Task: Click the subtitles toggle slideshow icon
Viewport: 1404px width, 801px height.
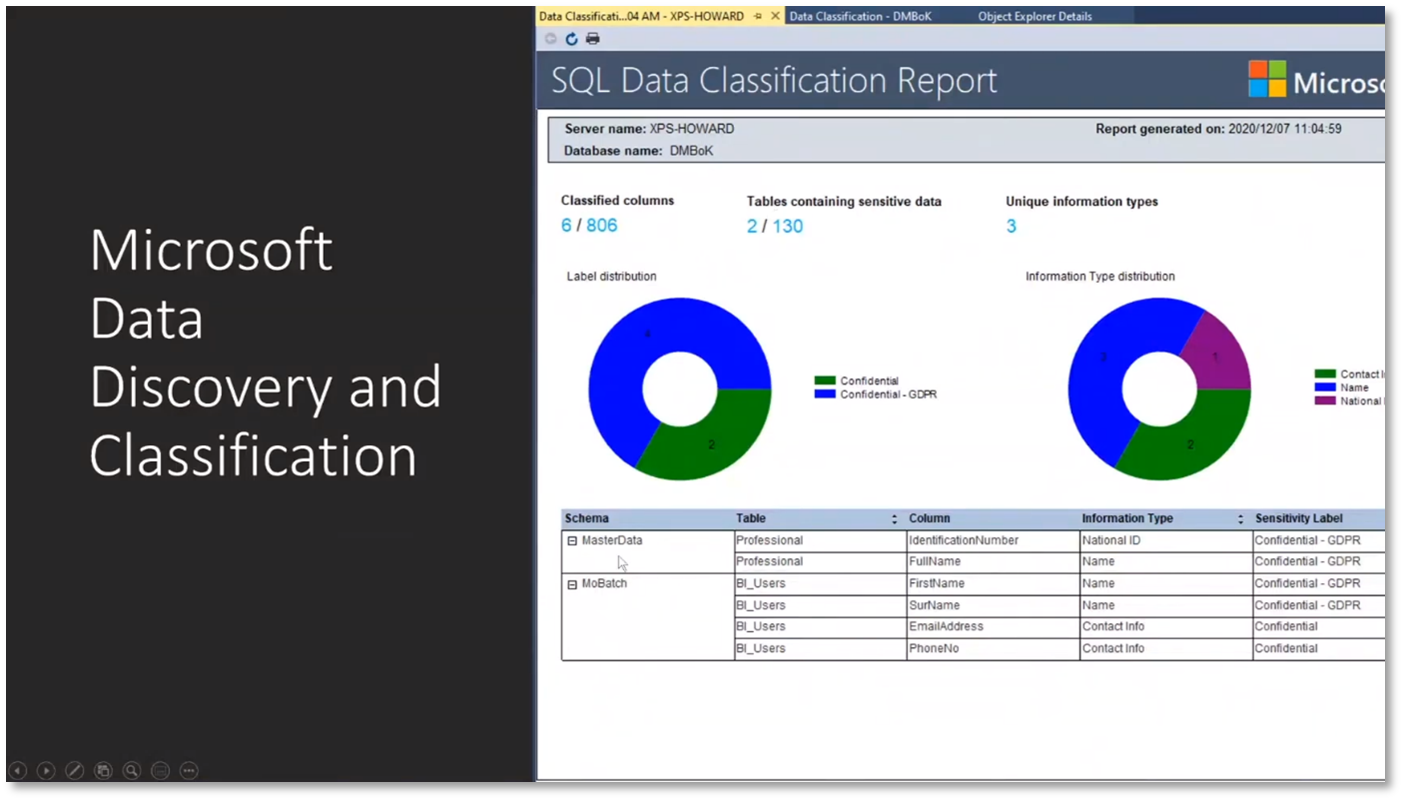Action: tap(160, 771)
